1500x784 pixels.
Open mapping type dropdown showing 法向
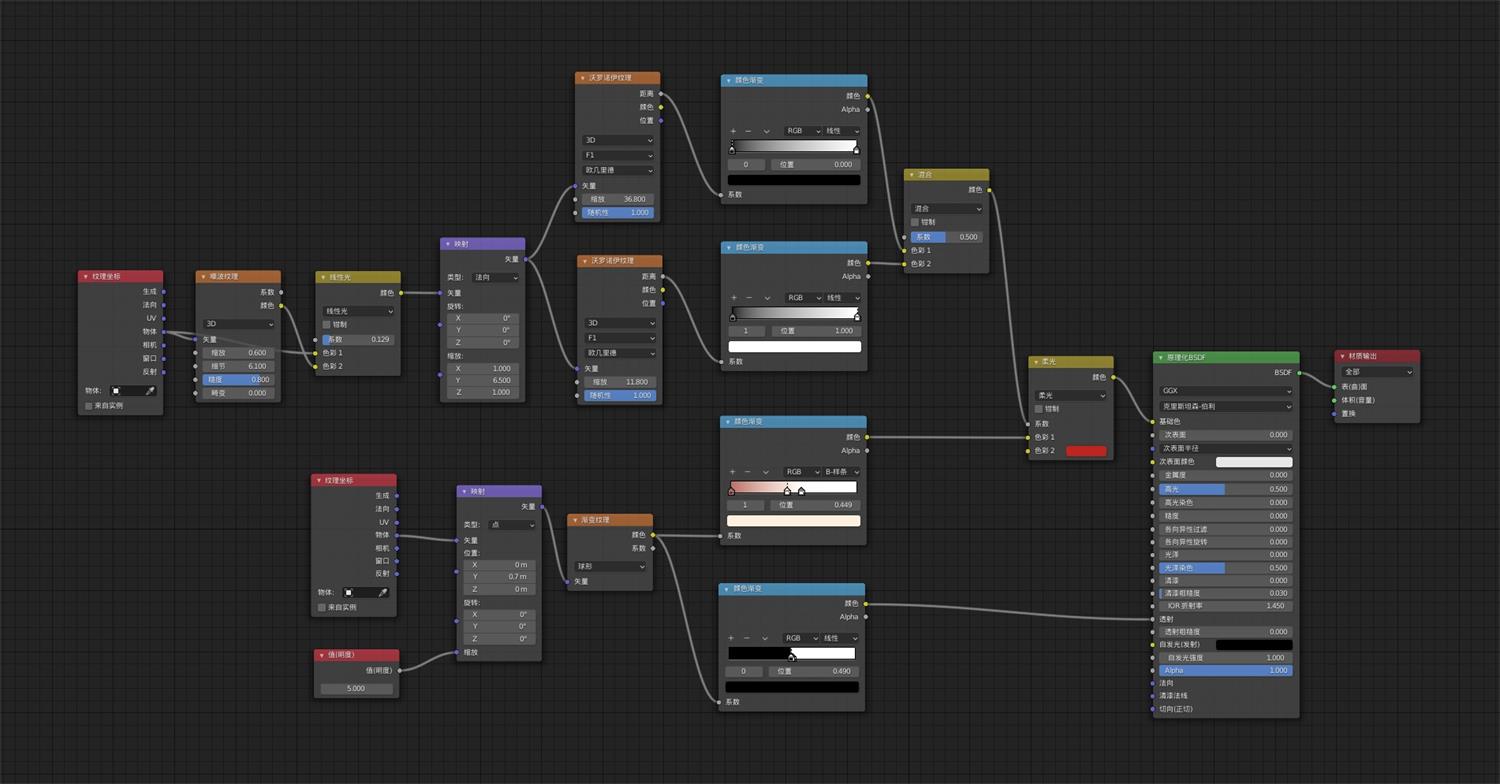point(495,277)
